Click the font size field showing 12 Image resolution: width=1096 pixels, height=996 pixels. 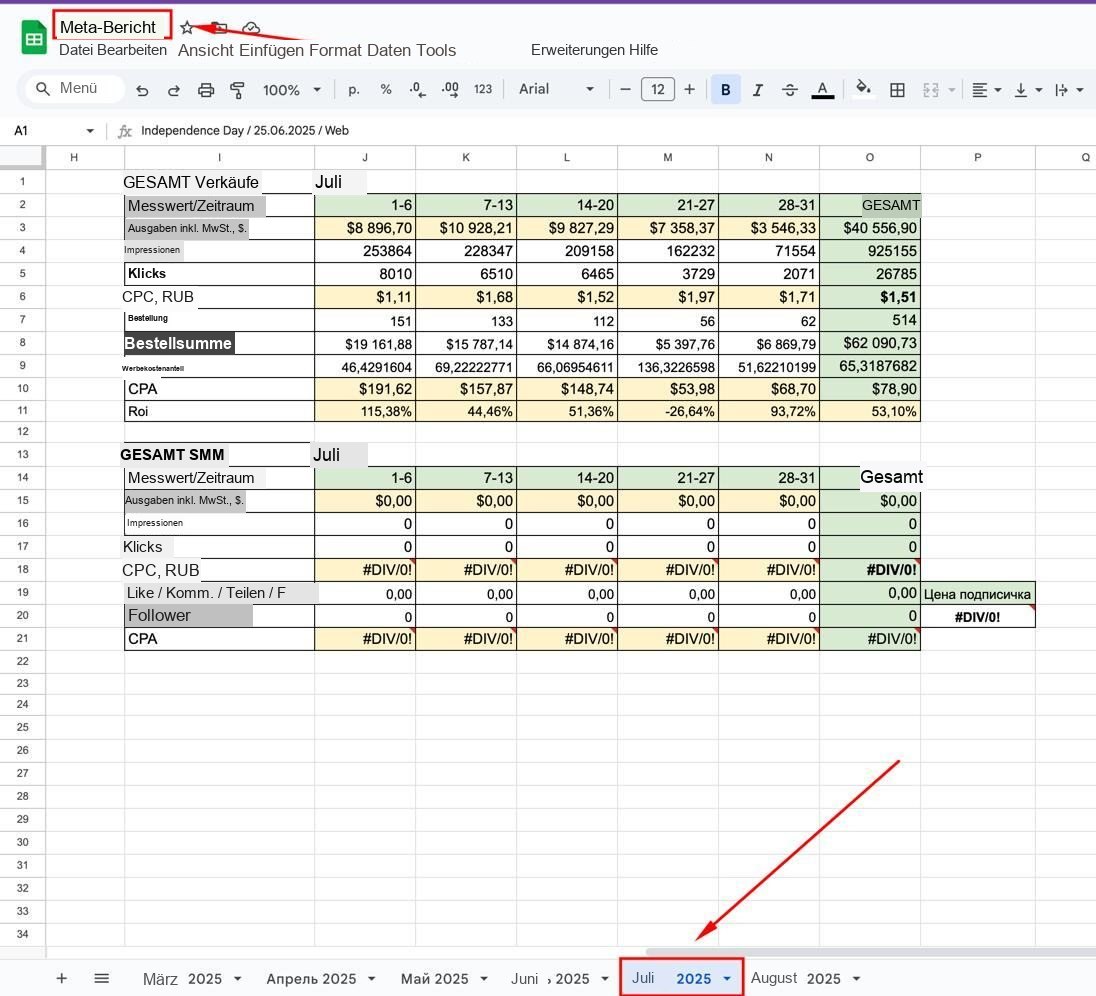[658, 89]
